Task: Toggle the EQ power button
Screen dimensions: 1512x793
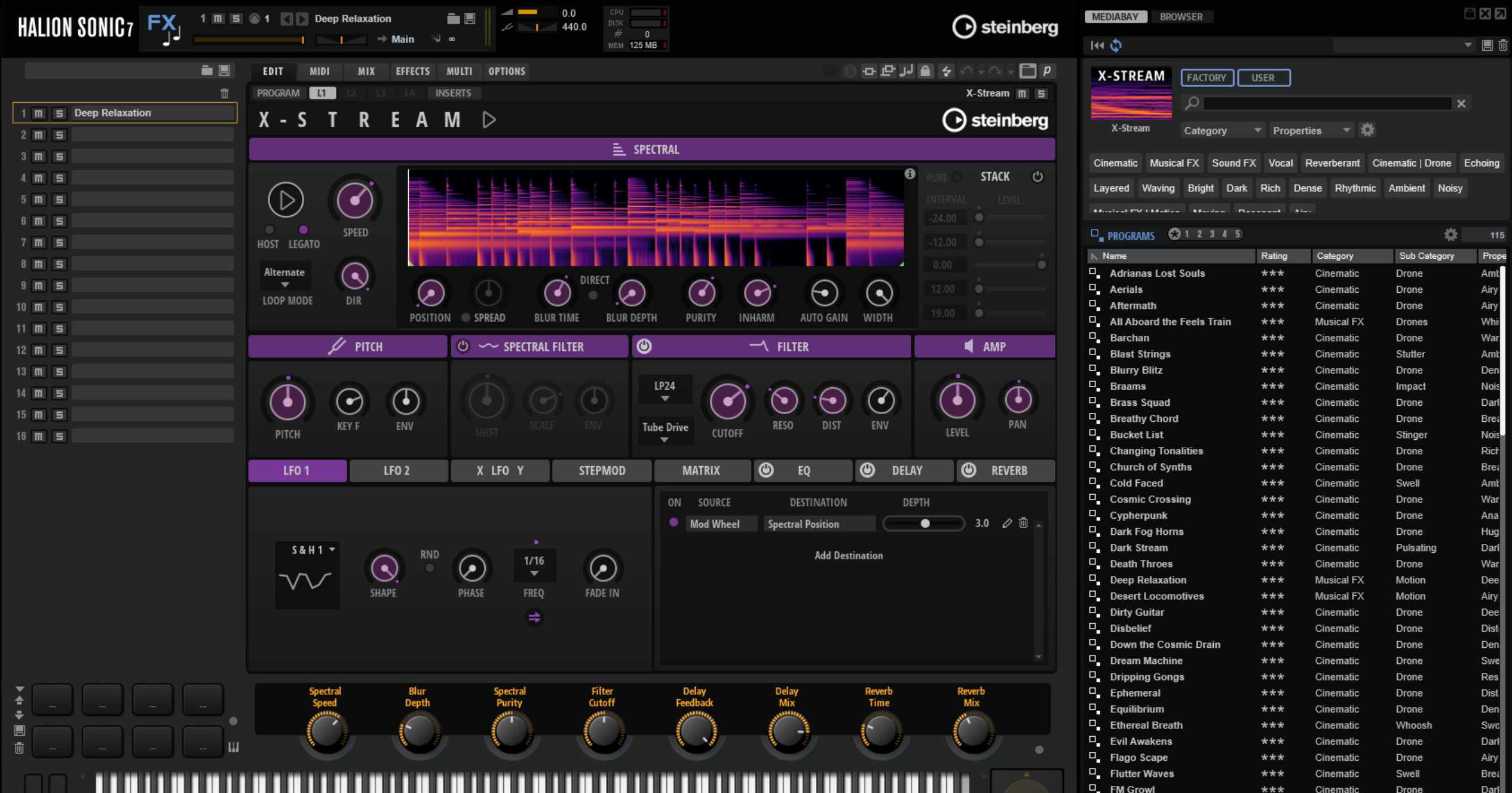Action: pyautogui.click(x=766, y=470)
